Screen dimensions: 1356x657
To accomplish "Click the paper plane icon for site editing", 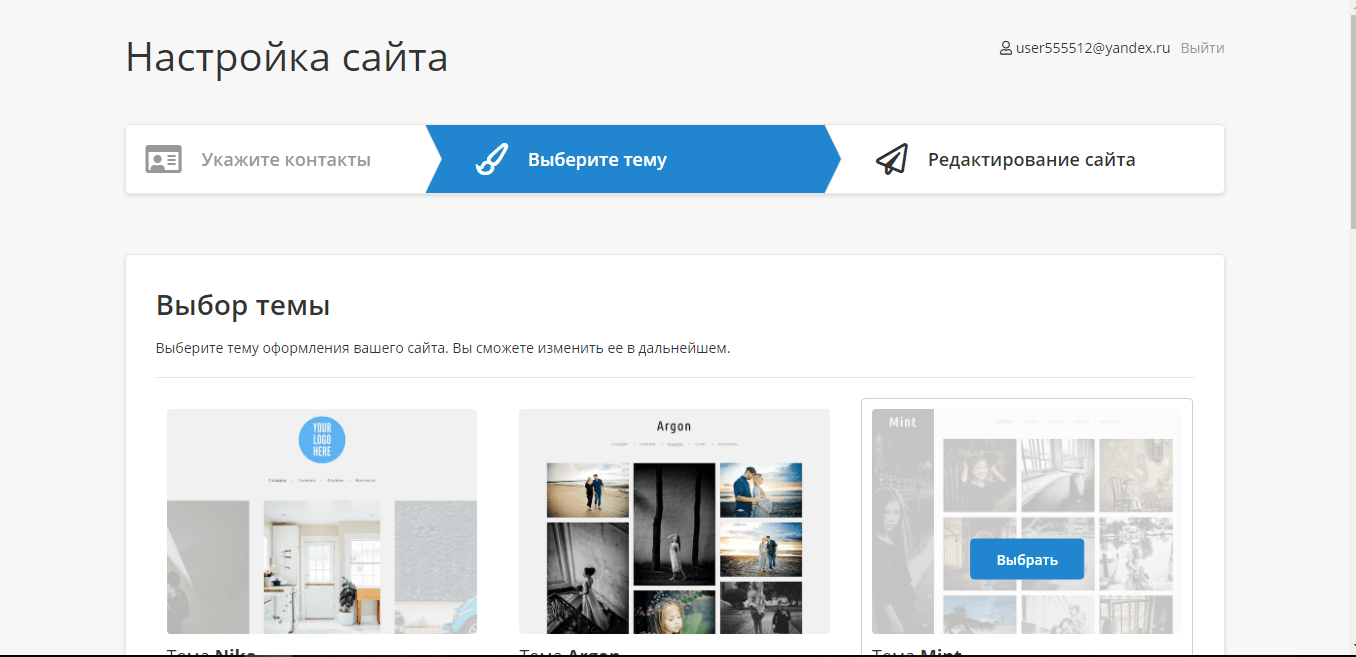I will tap(891, 159).
